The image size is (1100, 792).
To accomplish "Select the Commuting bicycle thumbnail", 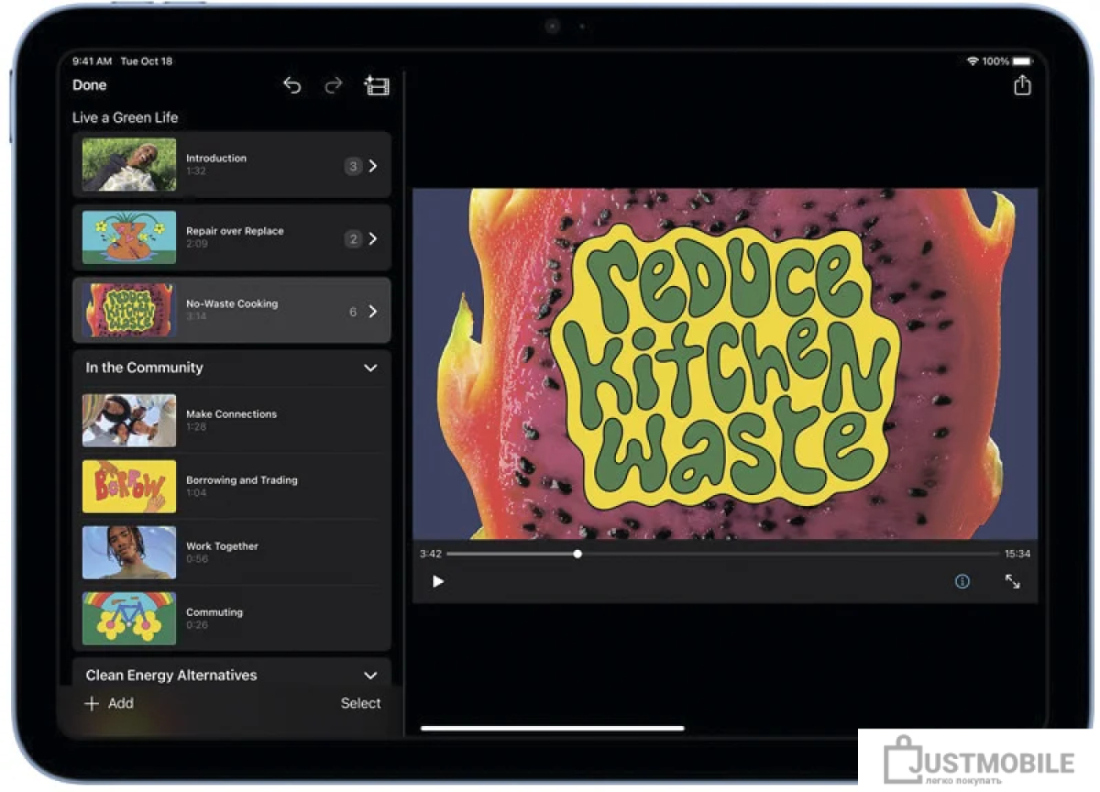I will 129,618.
